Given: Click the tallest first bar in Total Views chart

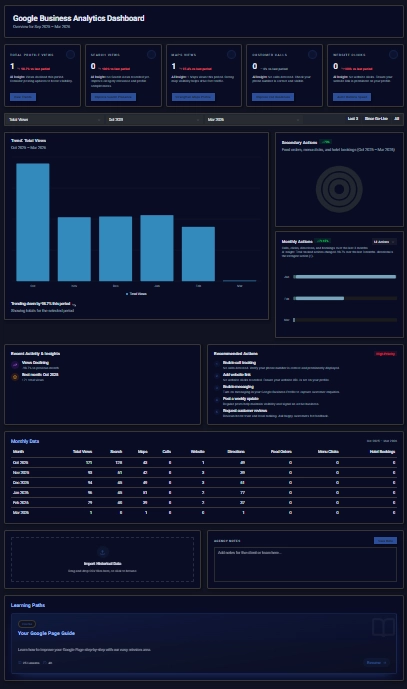Looking at the screenshot, I should pyautogui.click(x=33, y=222).
